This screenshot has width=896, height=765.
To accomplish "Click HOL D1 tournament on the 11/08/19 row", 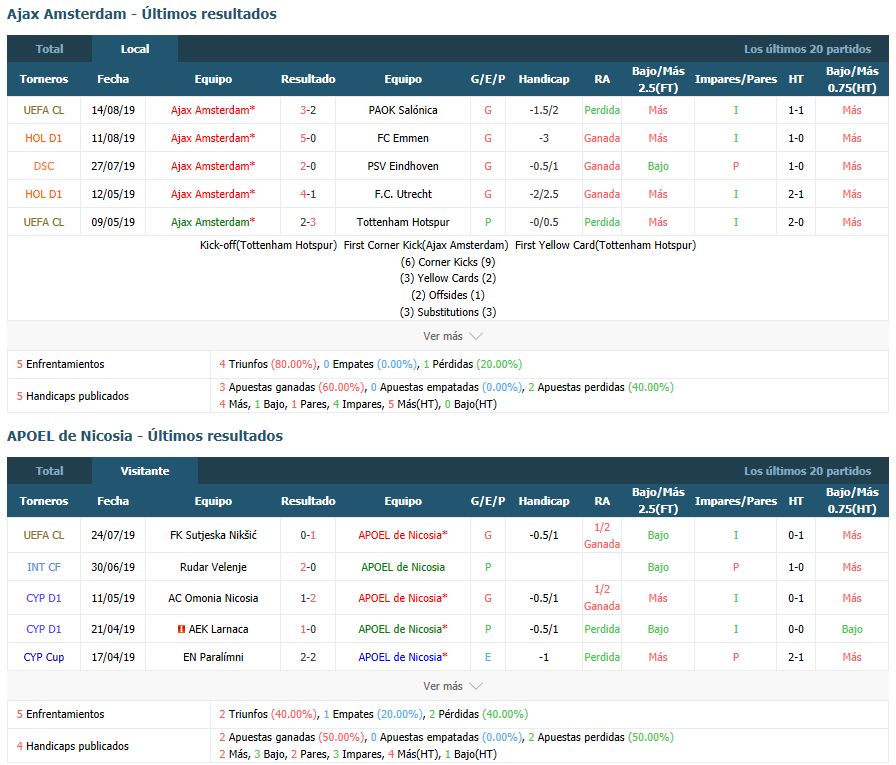I will point(44,138).
